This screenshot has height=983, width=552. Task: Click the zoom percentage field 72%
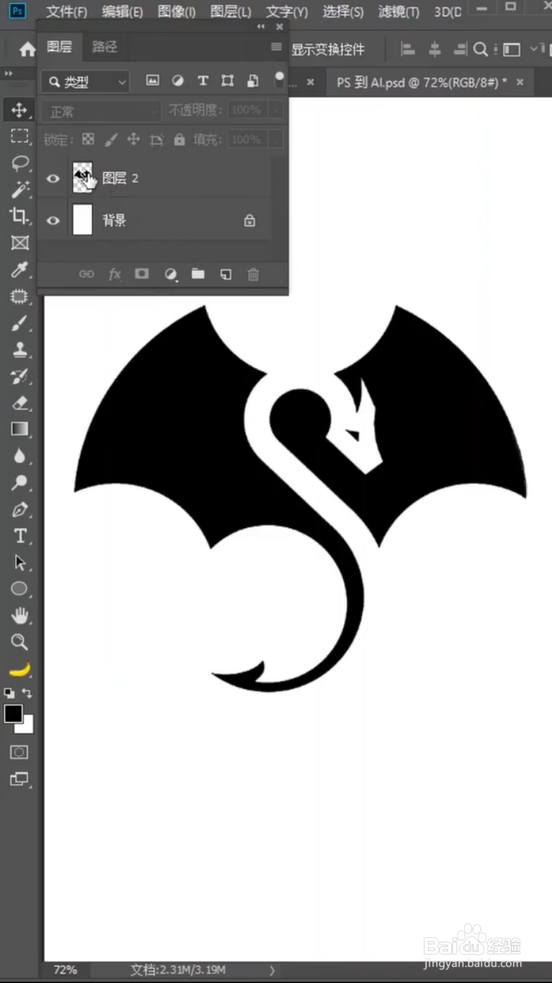coord(65,970)
